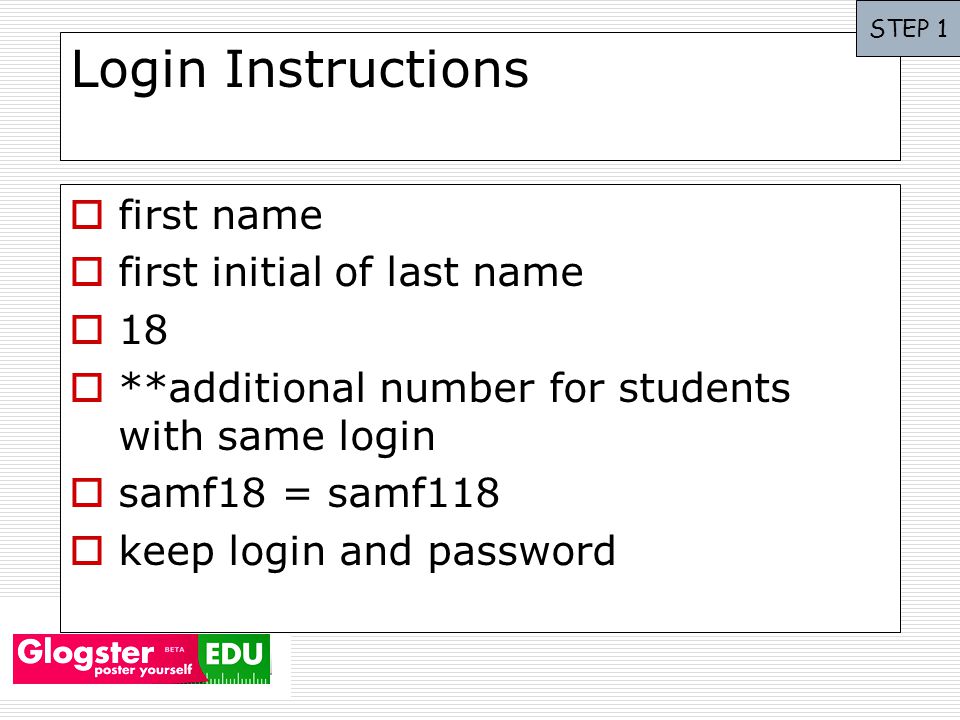Click the 'first name' bullet text
The height and width of the screenshot is (720, 960).
click(220, 216)
